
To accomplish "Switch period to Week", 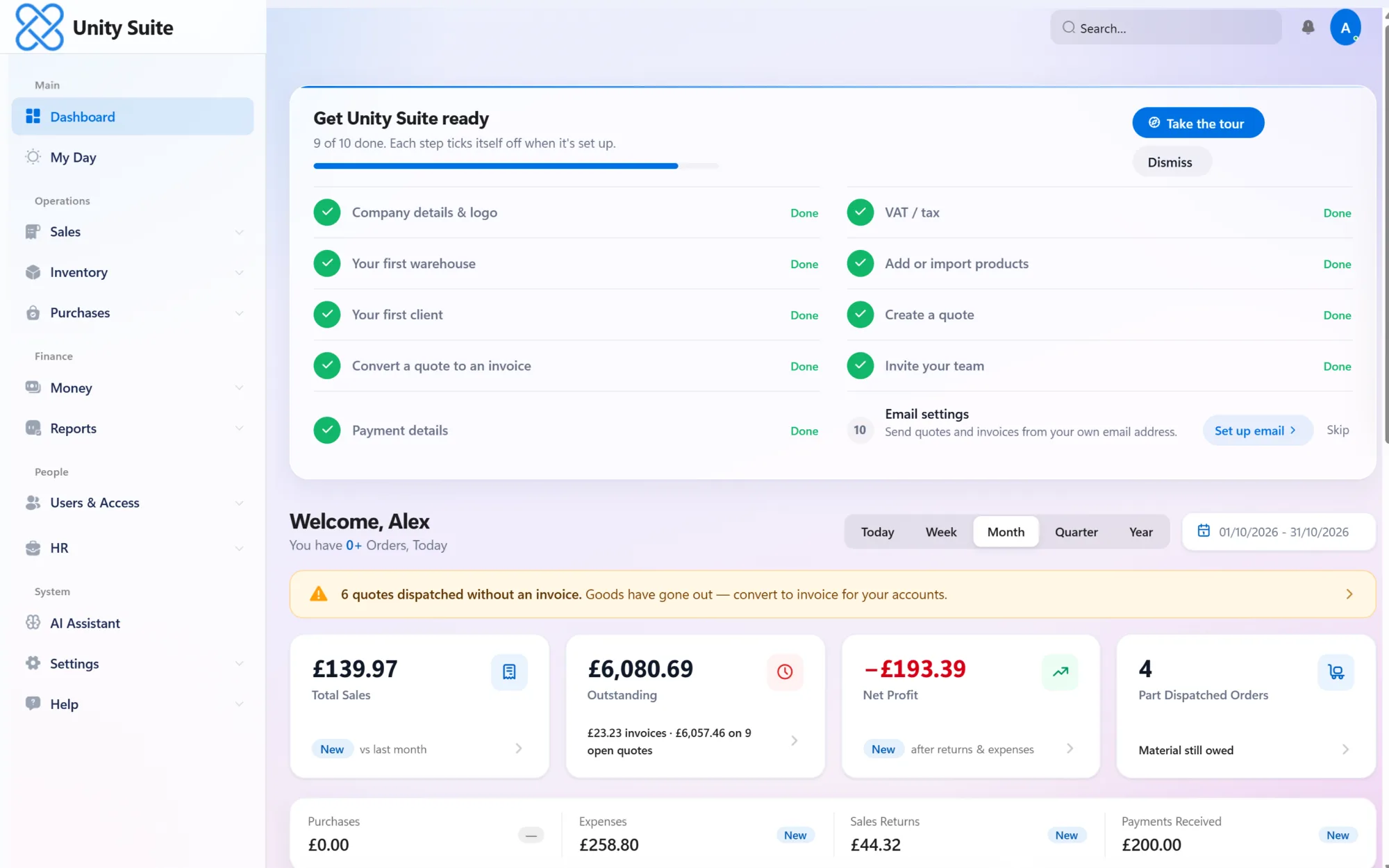I will pyautogui.click(x=941, y=532).
